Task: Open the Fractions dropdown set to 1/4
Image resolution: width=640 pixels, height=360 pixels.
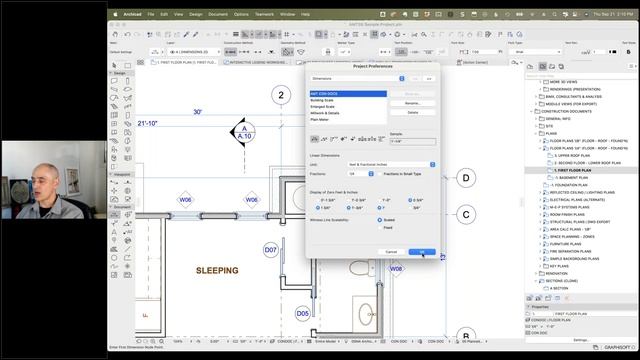Action: click(361, 174)
